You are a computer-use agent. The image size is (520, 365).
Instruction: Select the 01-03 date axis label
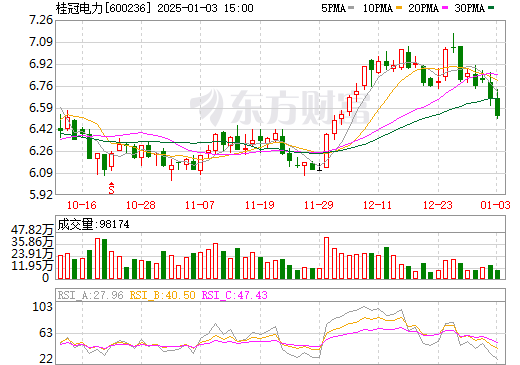tap(495, 205)
